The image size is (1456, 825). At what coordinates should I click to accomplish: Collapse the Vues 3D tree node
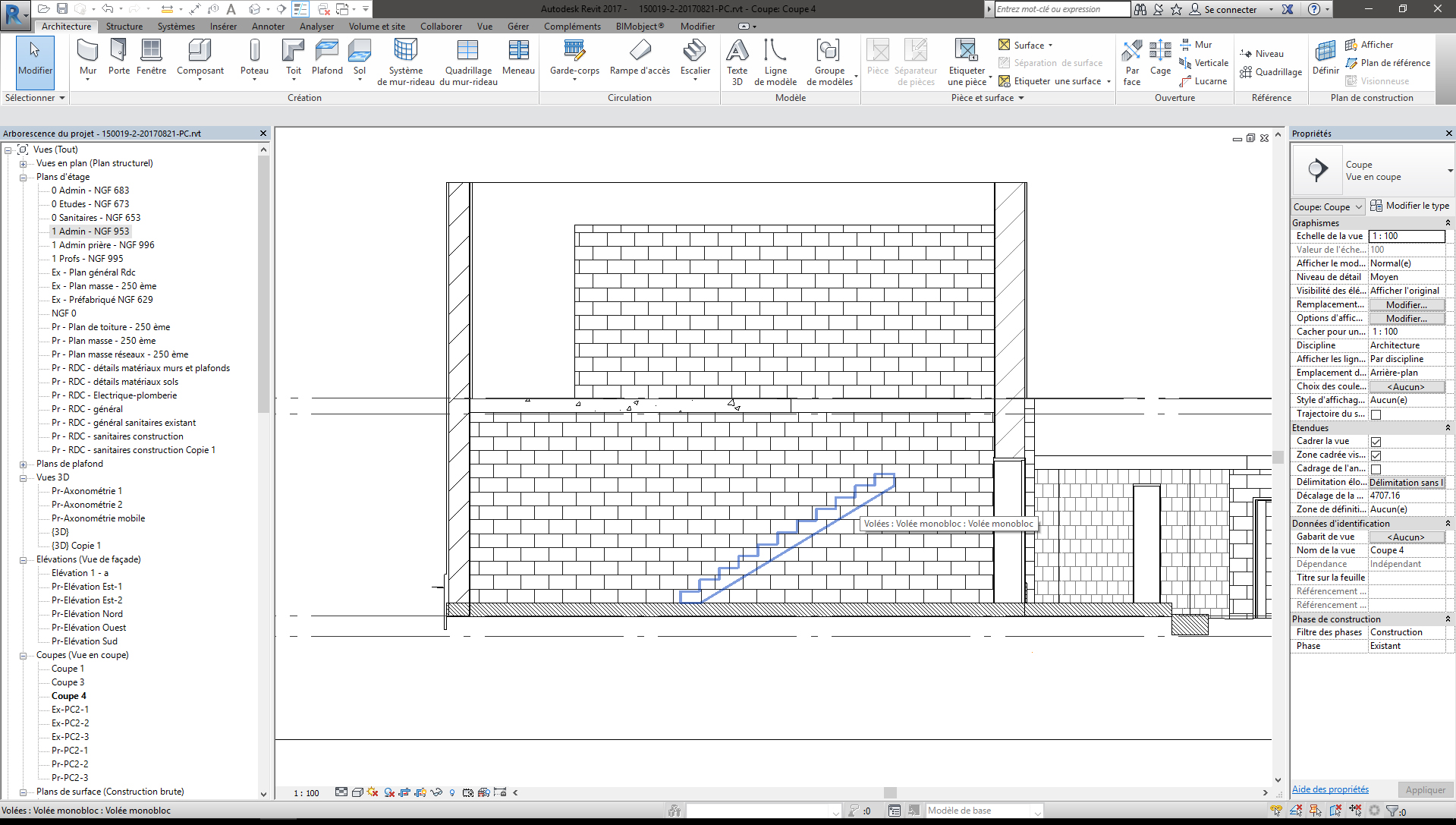point(23,477)
